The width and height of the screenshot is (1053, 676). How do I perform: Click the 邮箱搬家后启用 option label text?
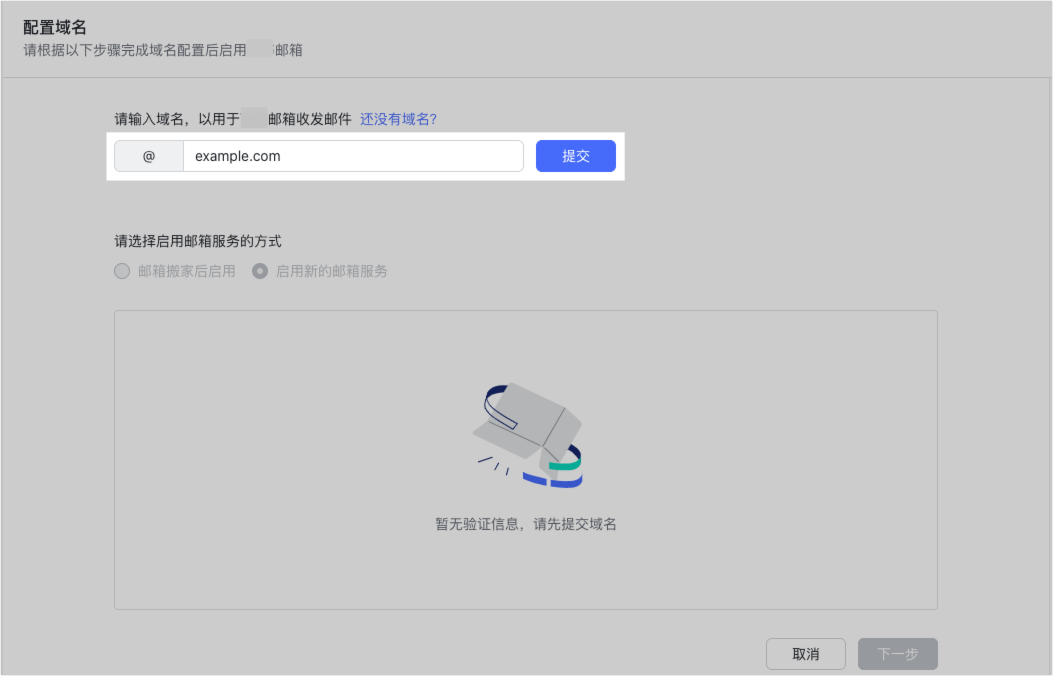186,271
